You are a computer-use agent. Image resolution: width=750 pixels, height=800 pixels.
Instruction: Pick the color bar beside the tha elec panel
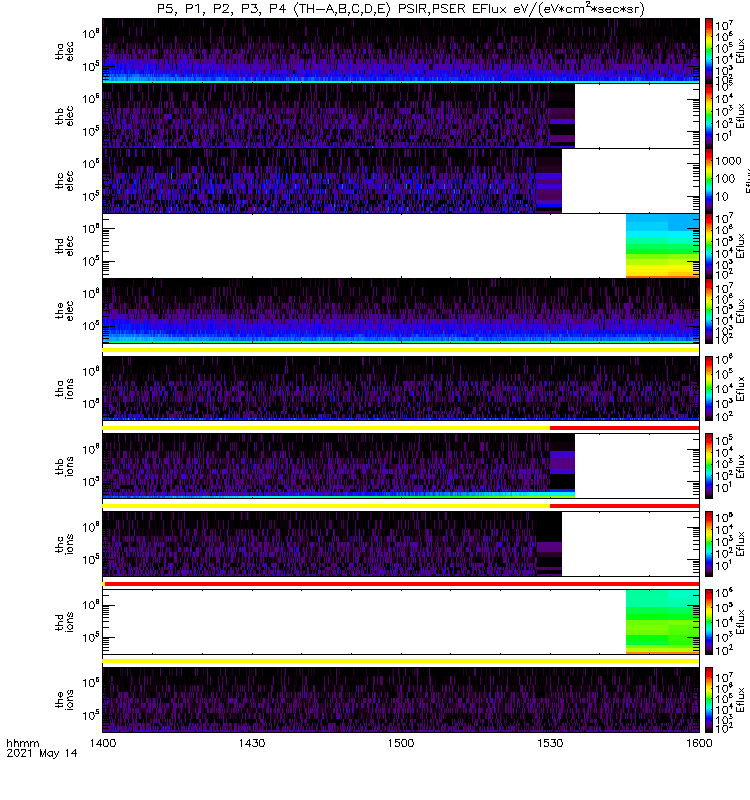(x=709, y=51)
